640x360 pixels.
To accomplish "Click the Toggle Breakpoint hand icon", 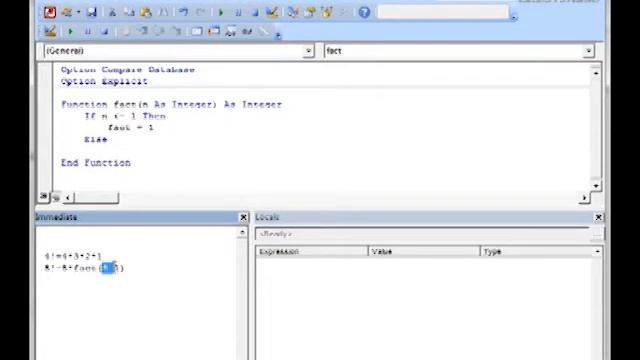I will tap(125, 31).
